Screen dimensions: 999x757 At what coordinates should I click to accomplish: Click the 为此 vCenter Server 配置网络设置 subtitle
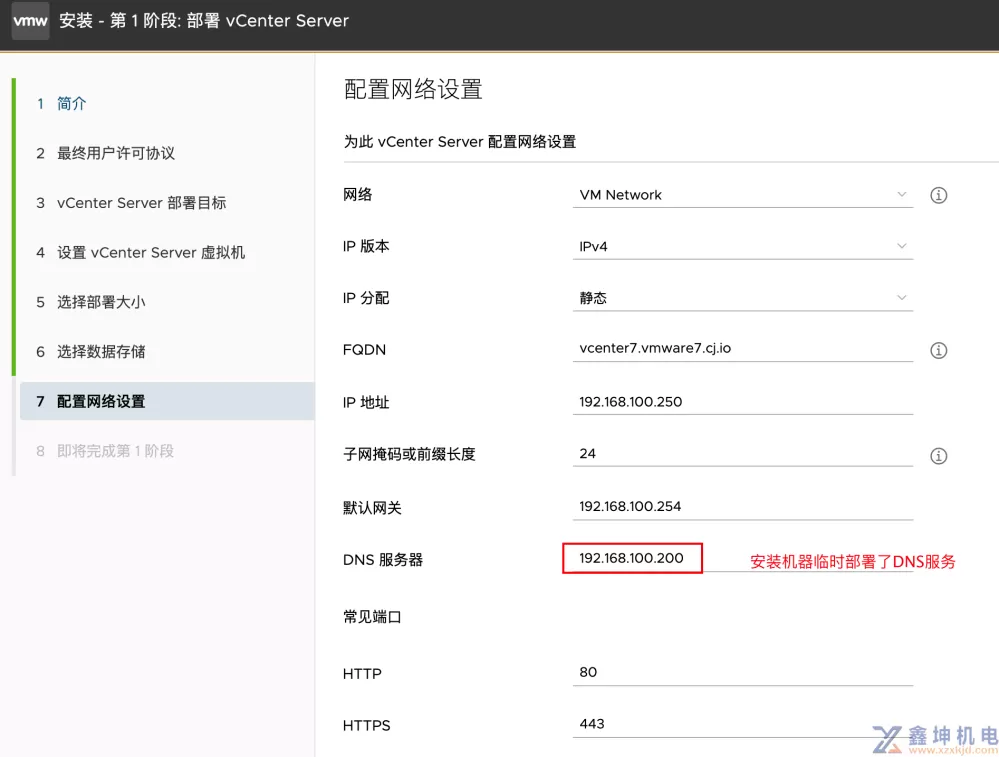459,141
